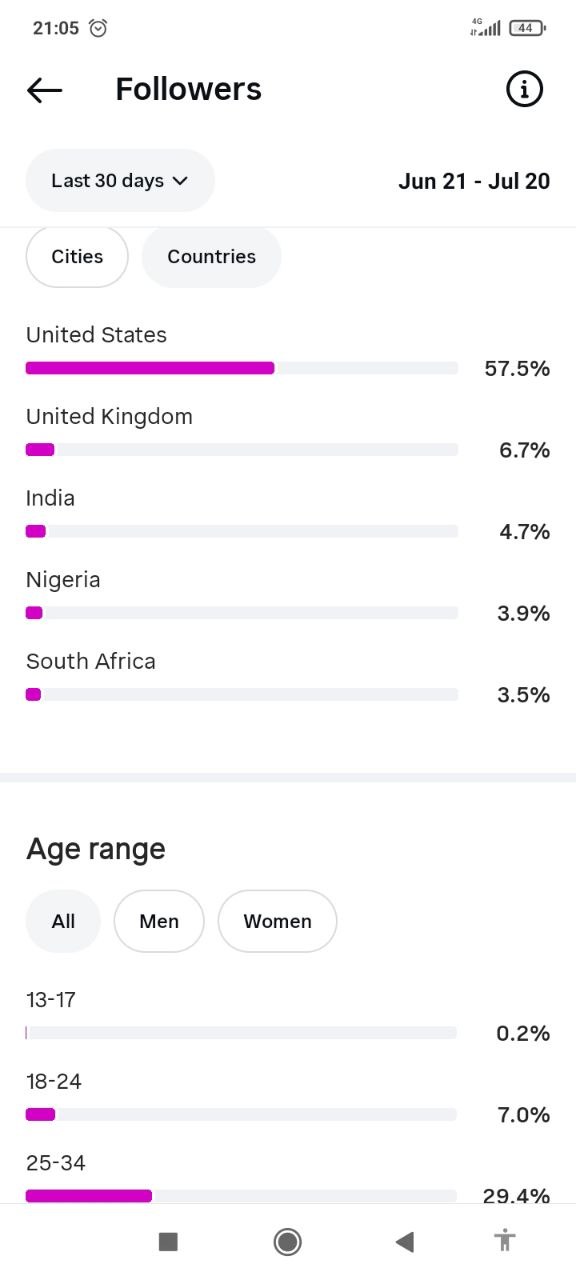Tap the alarm clock status icon

click(98, 28)
